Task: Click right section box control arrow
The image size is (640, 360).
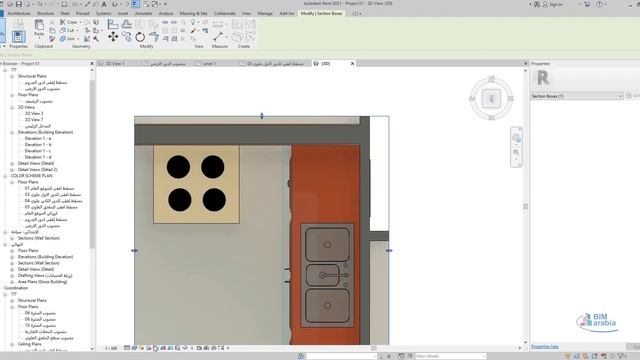Action: (389, 250)
